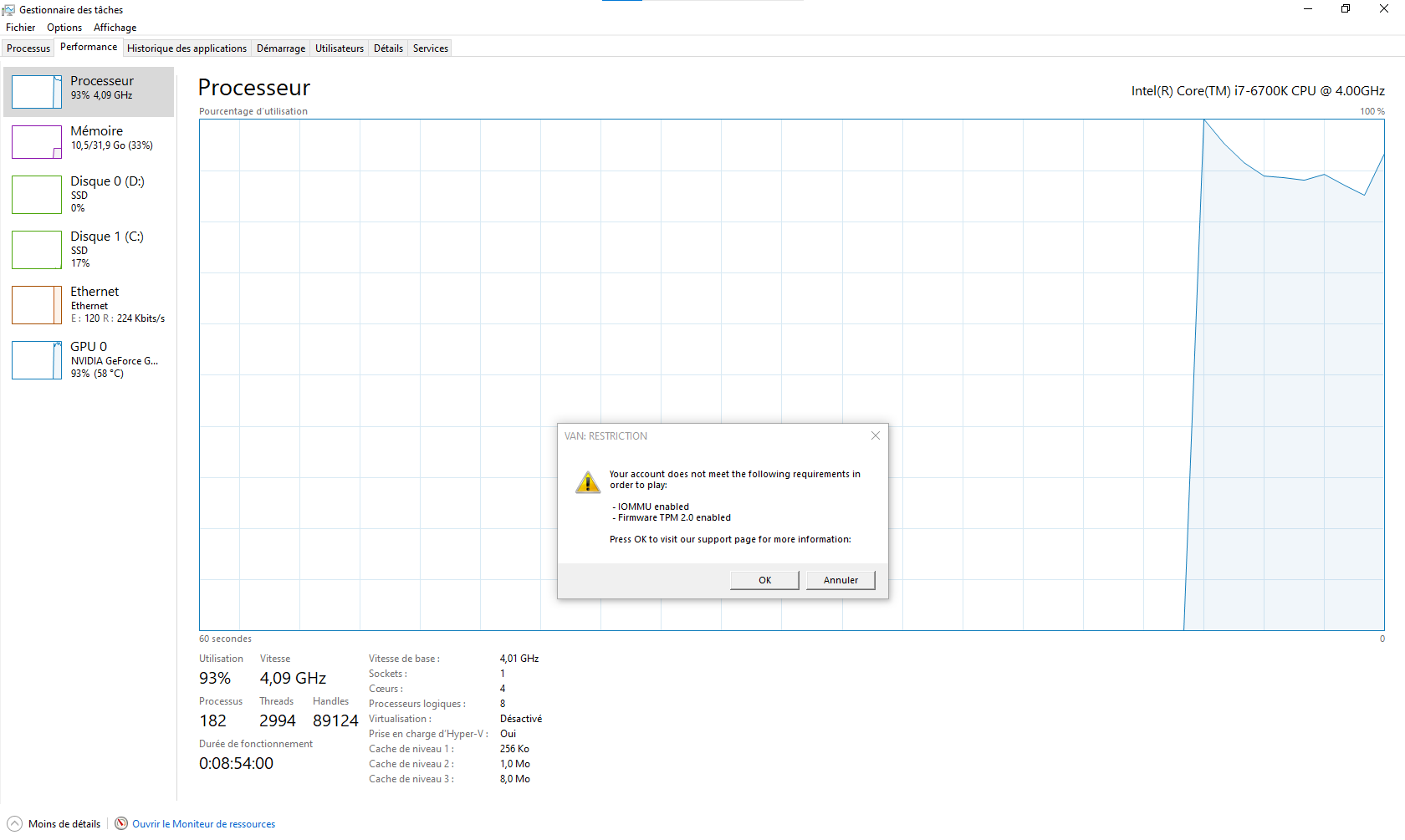Select the GPU 0 label in the sidebar
1405x840 pixels.
[x=89, y=347]
